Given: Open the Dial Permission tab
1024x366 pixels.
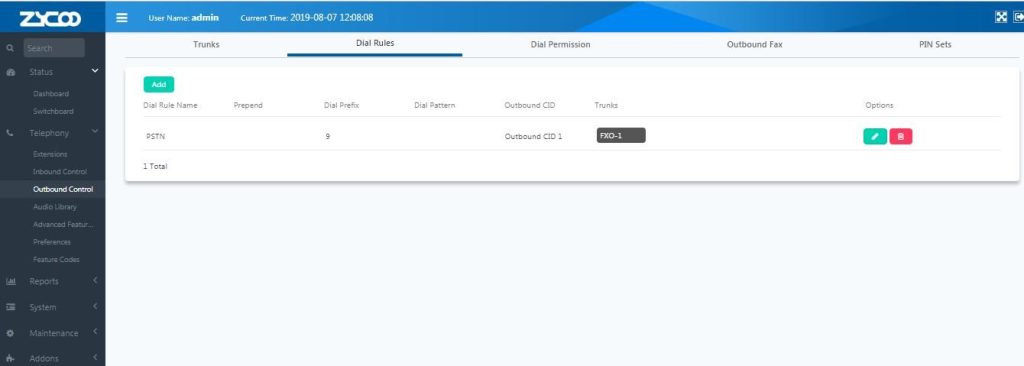Looking at the screenshot, I should point(560,44).
